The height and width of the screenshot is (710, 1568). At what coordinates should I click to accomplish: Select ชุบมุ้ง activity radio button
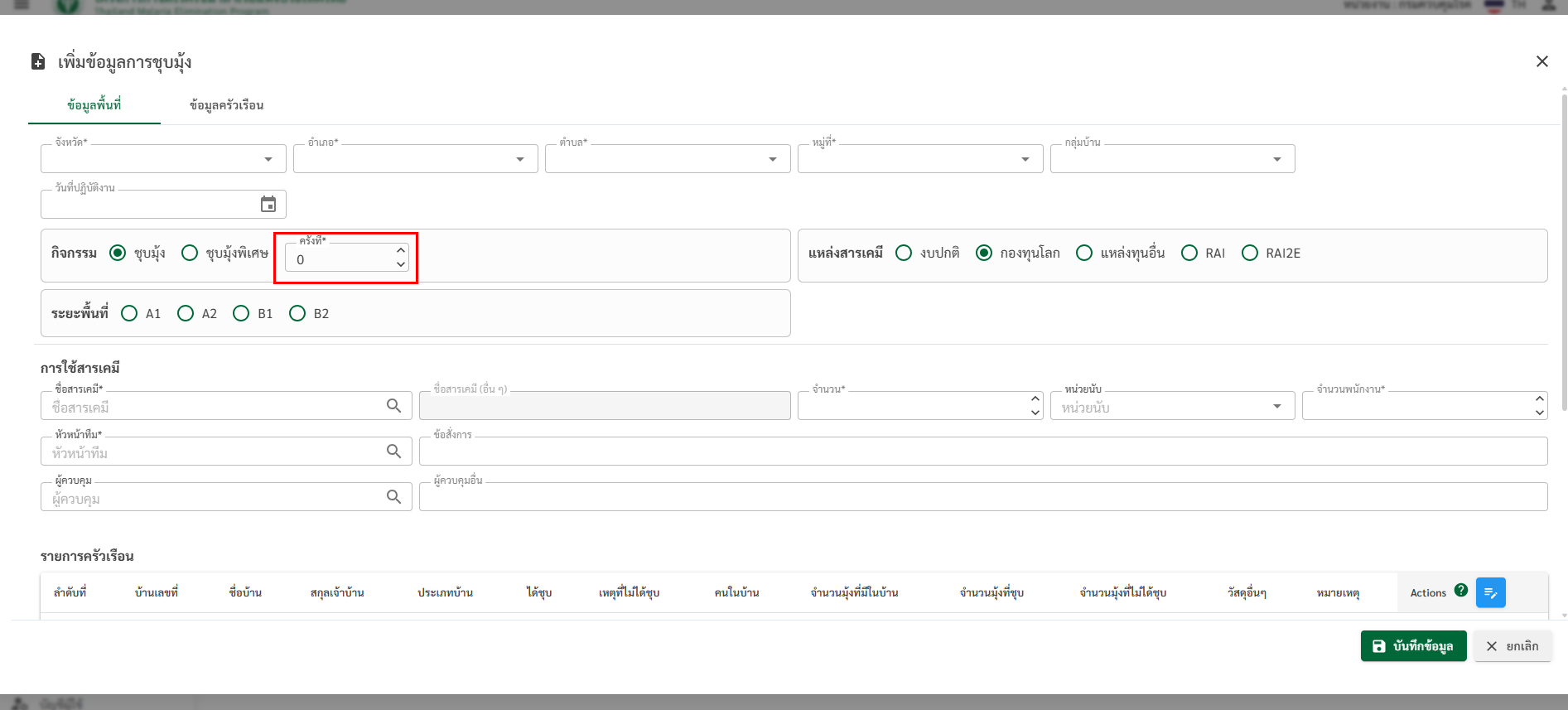pyautogui.click(x=118, y=253)
